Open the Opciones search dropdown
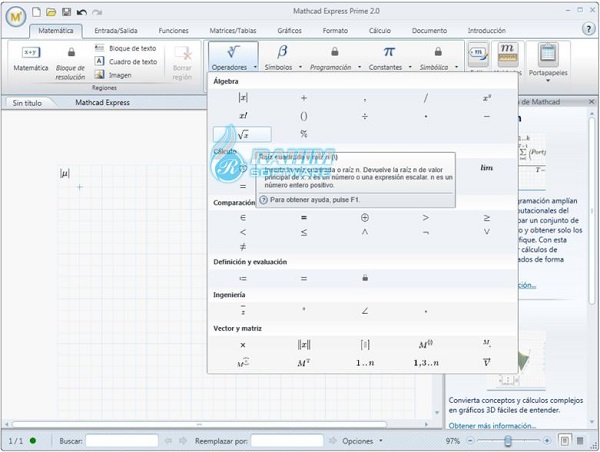This screenshot has width=600, height=452. point(362,441)
